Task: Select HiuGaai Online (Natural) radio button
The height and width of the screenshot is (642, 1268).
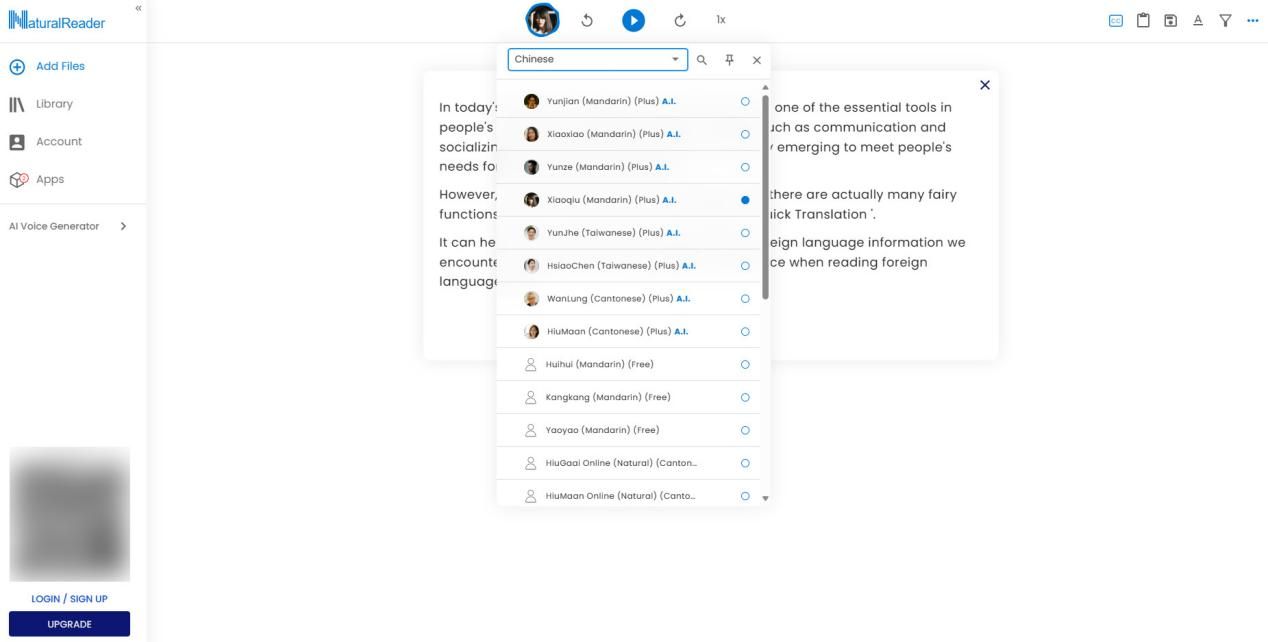Action: [745, 463]
